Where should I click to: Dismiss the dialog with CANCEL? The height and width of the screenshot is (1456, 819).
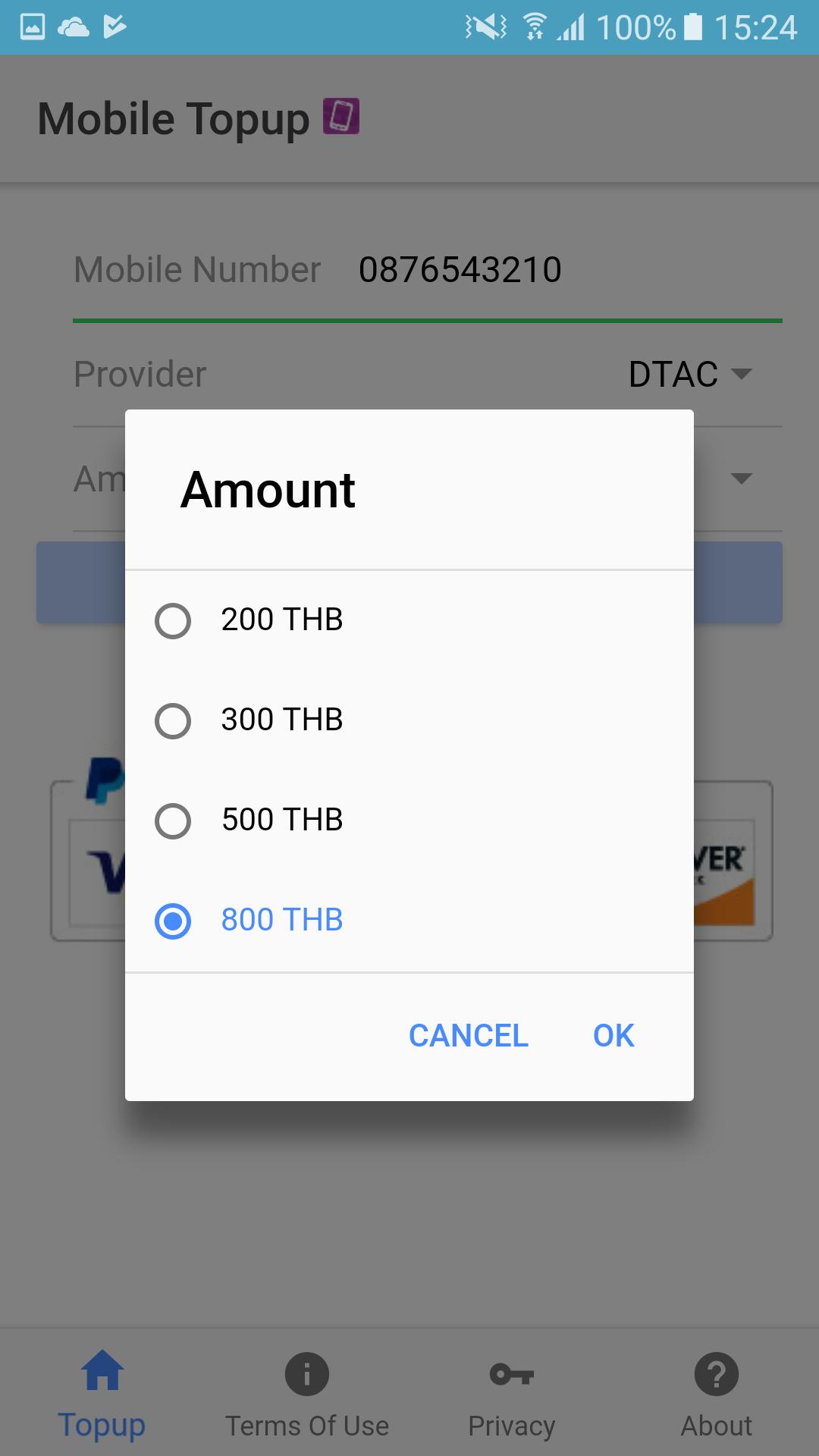click(x=467, y=1035)
